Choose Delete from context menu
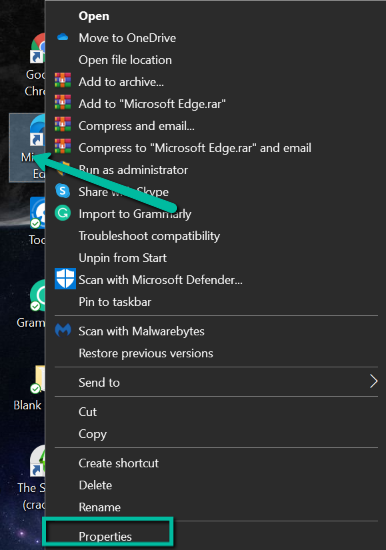The width and height of the screenshot is (386, 550). [x=95, y=485]
